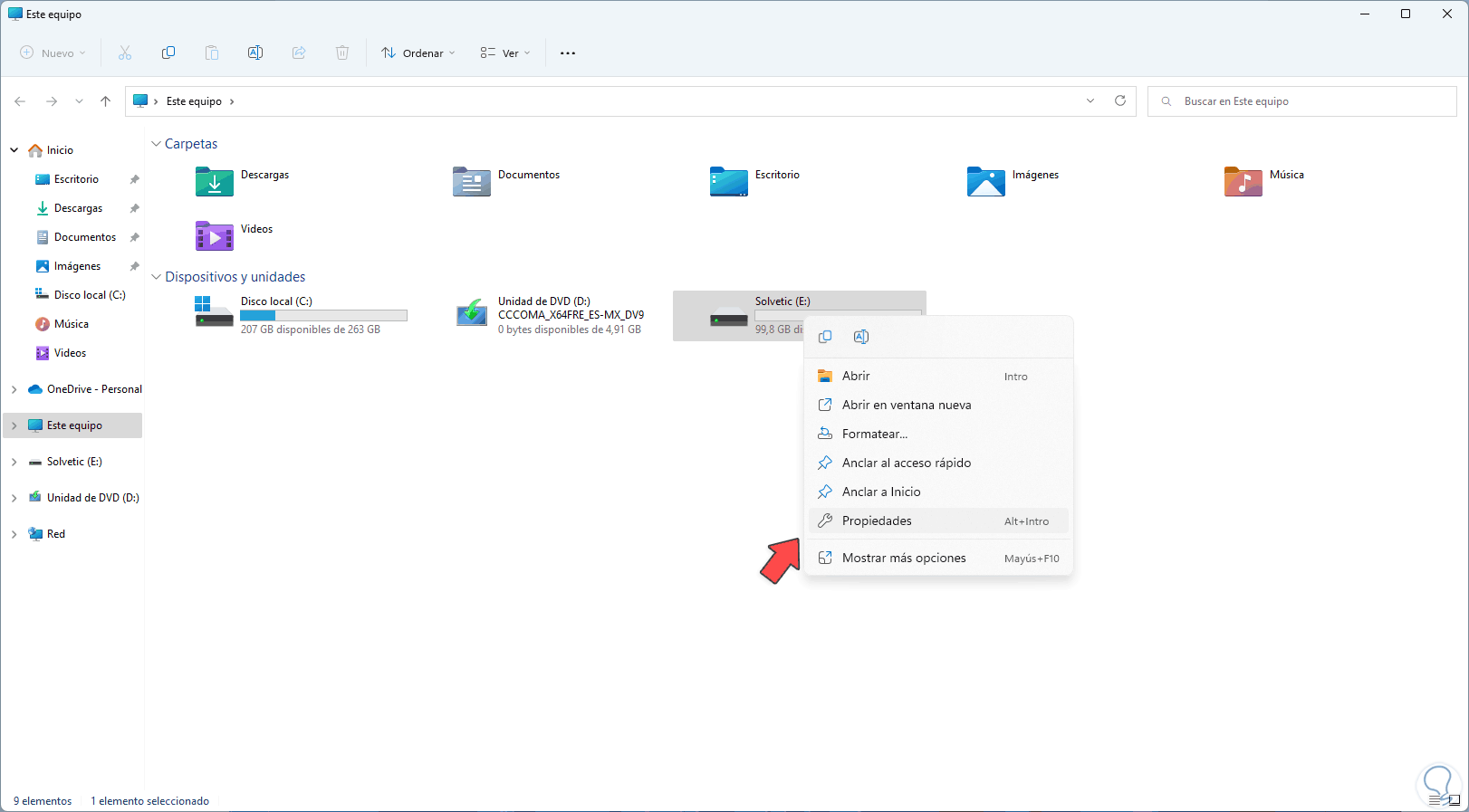1469x812 pixels.
Task: Open the three-dots See more menu
Action: (568, 53)
